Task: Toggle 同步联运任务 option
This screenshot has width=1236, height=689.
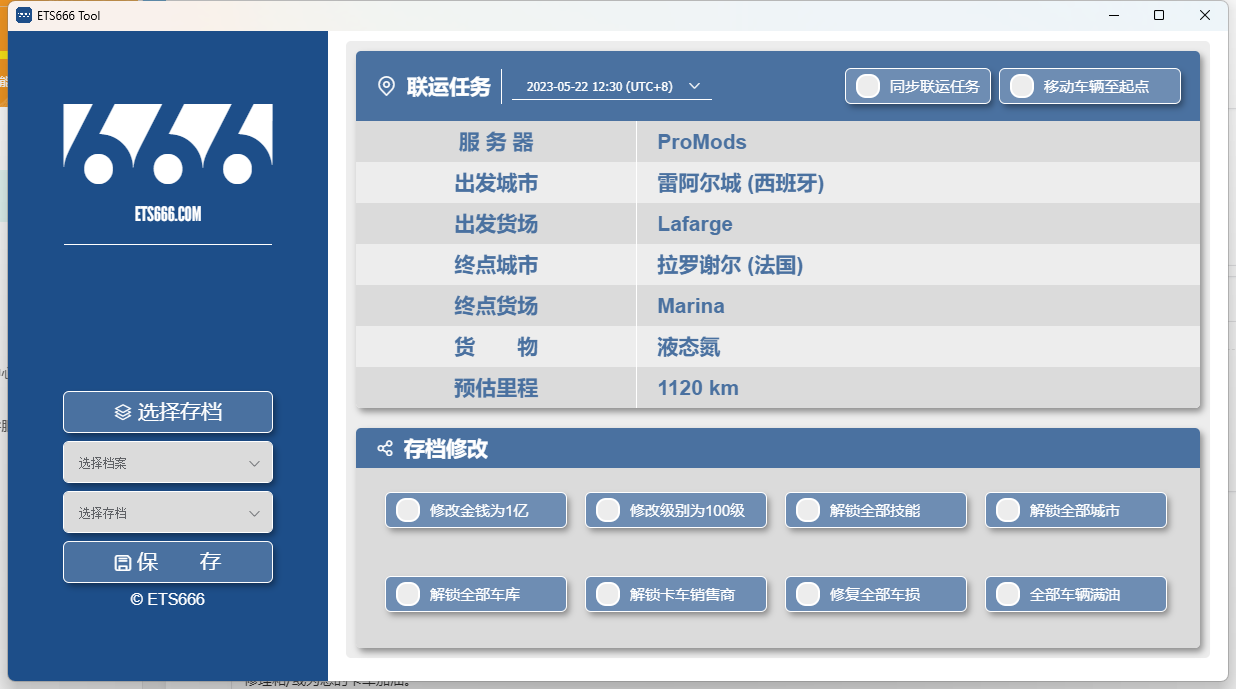Action: tap(918, 86)
